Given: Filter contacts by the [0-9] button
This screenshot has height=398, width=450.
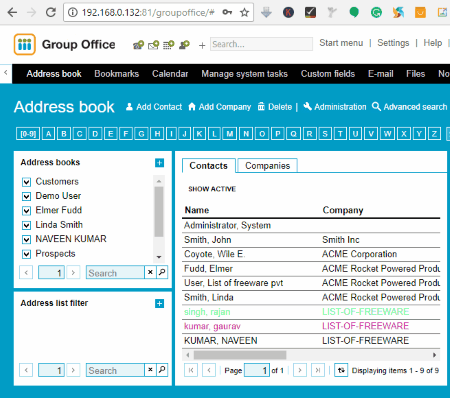Looking at the screenshot, I should coord(28,134).
